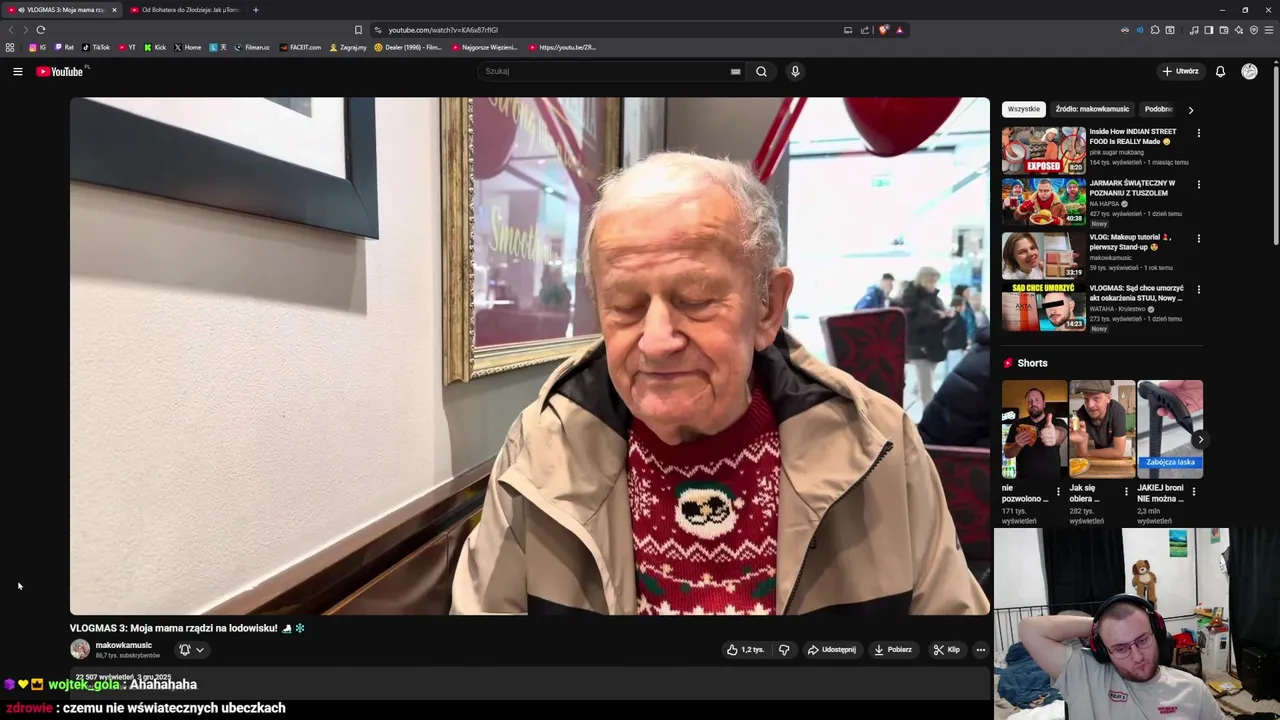
Task: Open VLOGMAS Sąd chce umorzyć thumbnail
Action: click(x=1044, y=307)
